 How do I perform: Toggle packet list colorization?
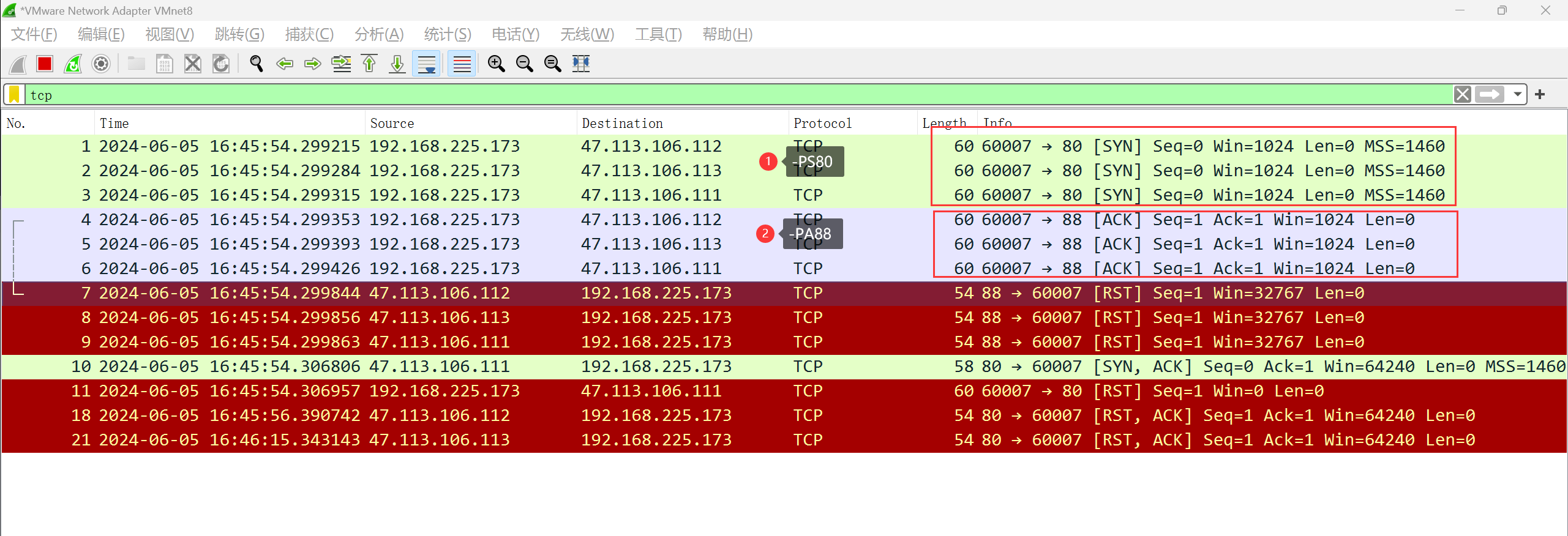tap(462, 64)
